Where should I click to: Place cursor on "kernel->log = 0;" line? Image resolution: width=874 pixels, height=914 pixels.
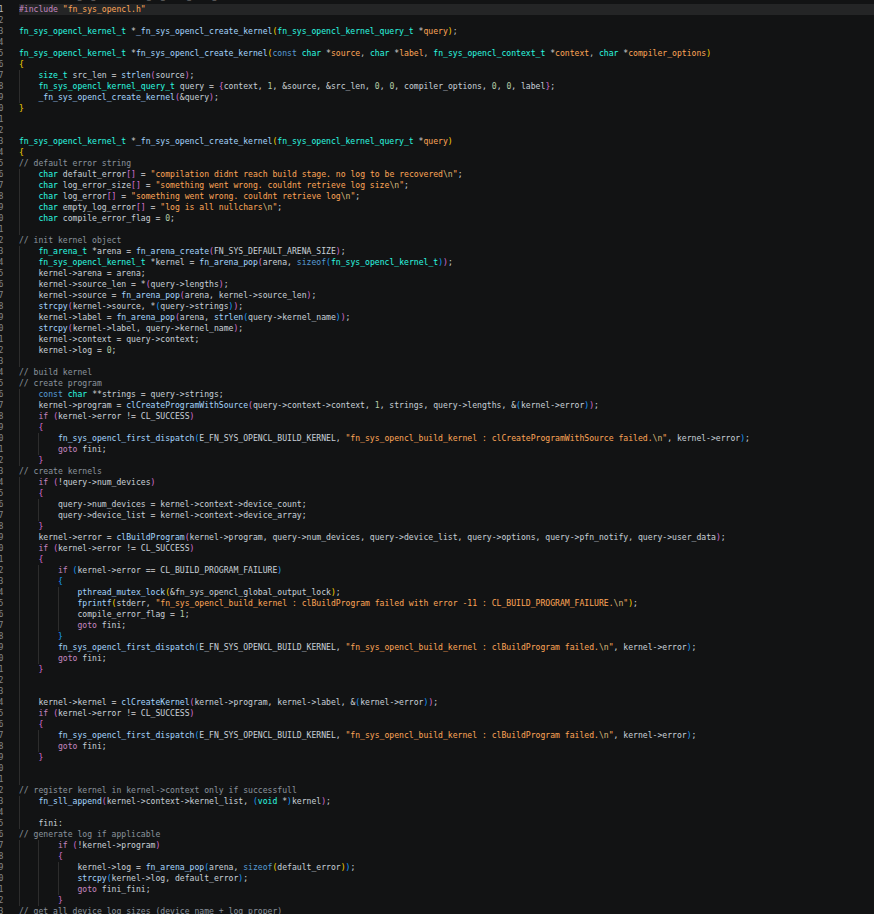pos(77,350)
